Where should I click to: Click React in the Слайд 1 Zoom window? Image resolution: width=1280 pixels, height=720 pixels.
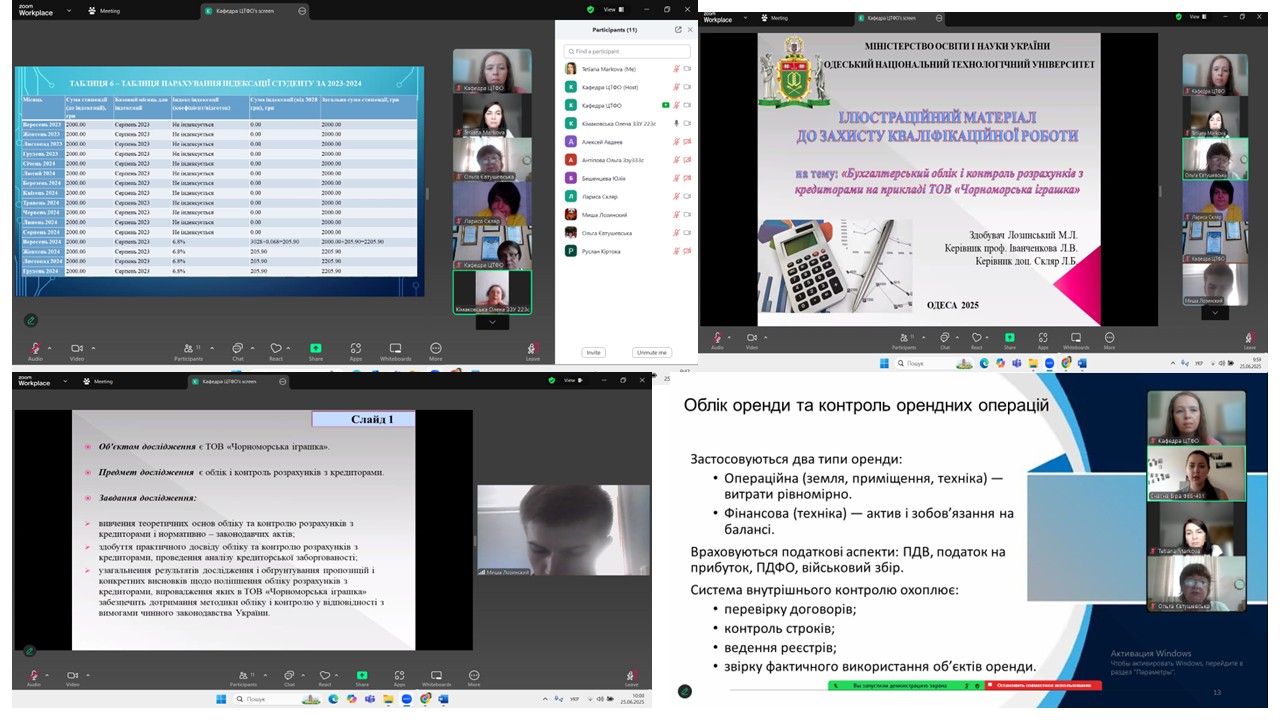coord(325,678)
